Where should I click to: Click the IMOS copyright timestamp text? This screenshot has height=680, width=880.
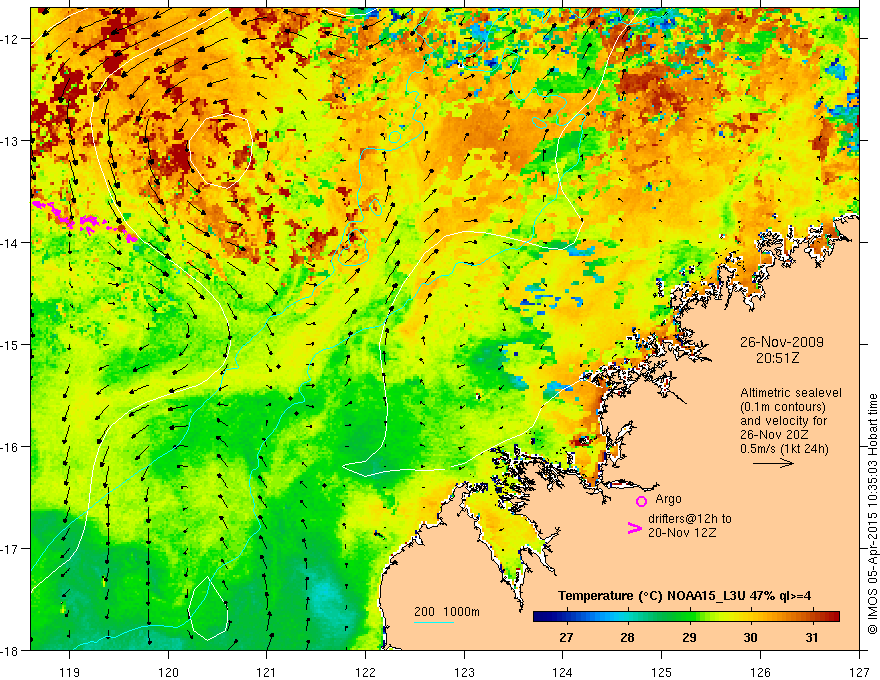872,514
